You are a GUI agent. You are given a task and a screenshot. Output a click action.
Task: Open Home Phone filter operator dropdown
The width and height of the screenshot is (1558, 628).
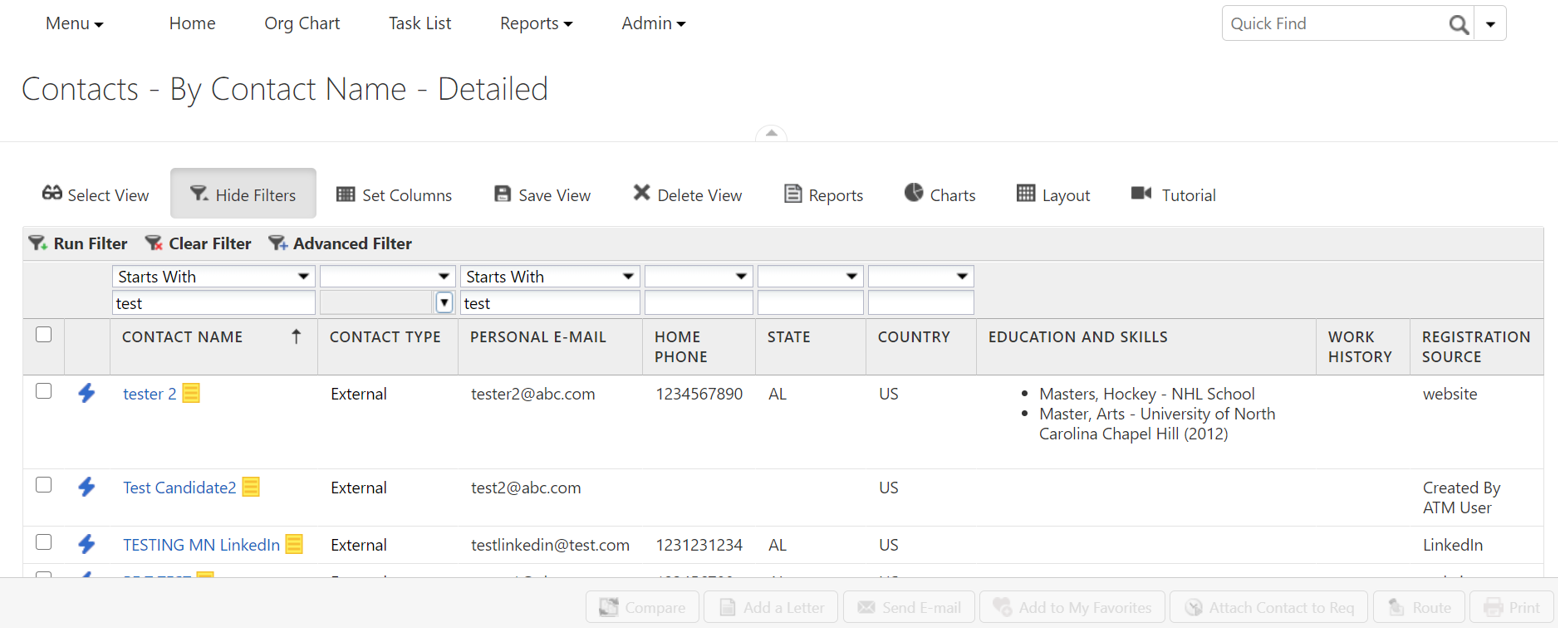point(698,276)
